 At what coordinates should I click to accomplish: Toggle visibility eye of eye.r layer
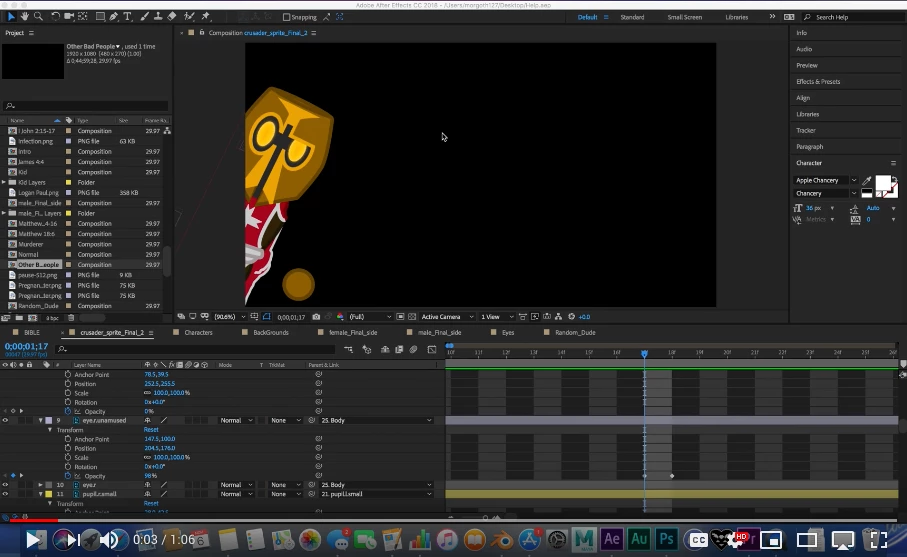5,485
